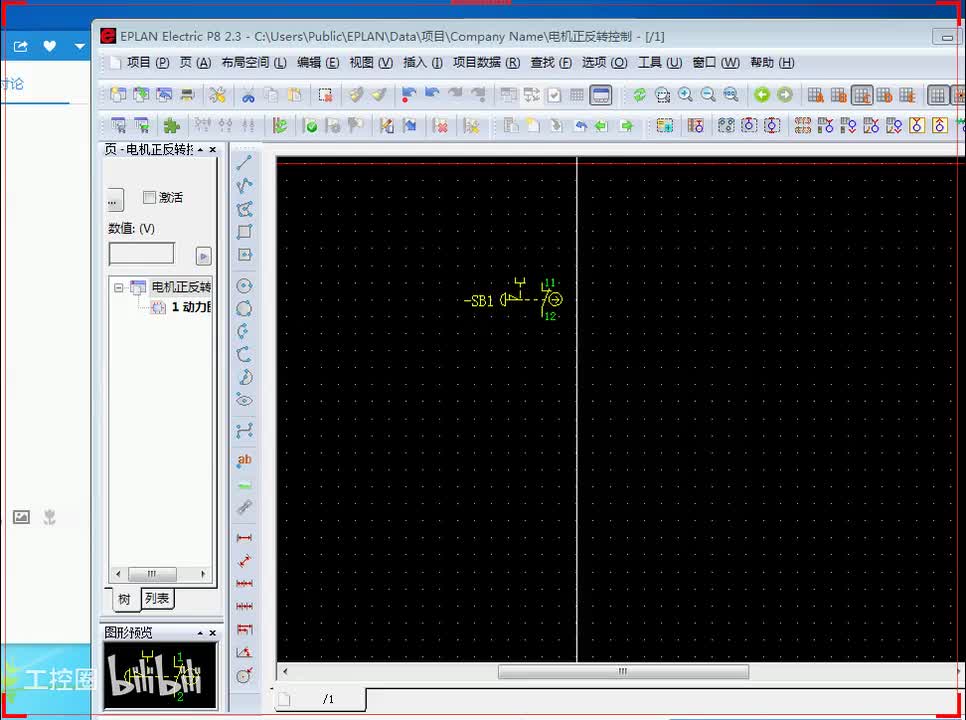
Task: Open the 项目数据 (R) menu
Action: (487, 63)
